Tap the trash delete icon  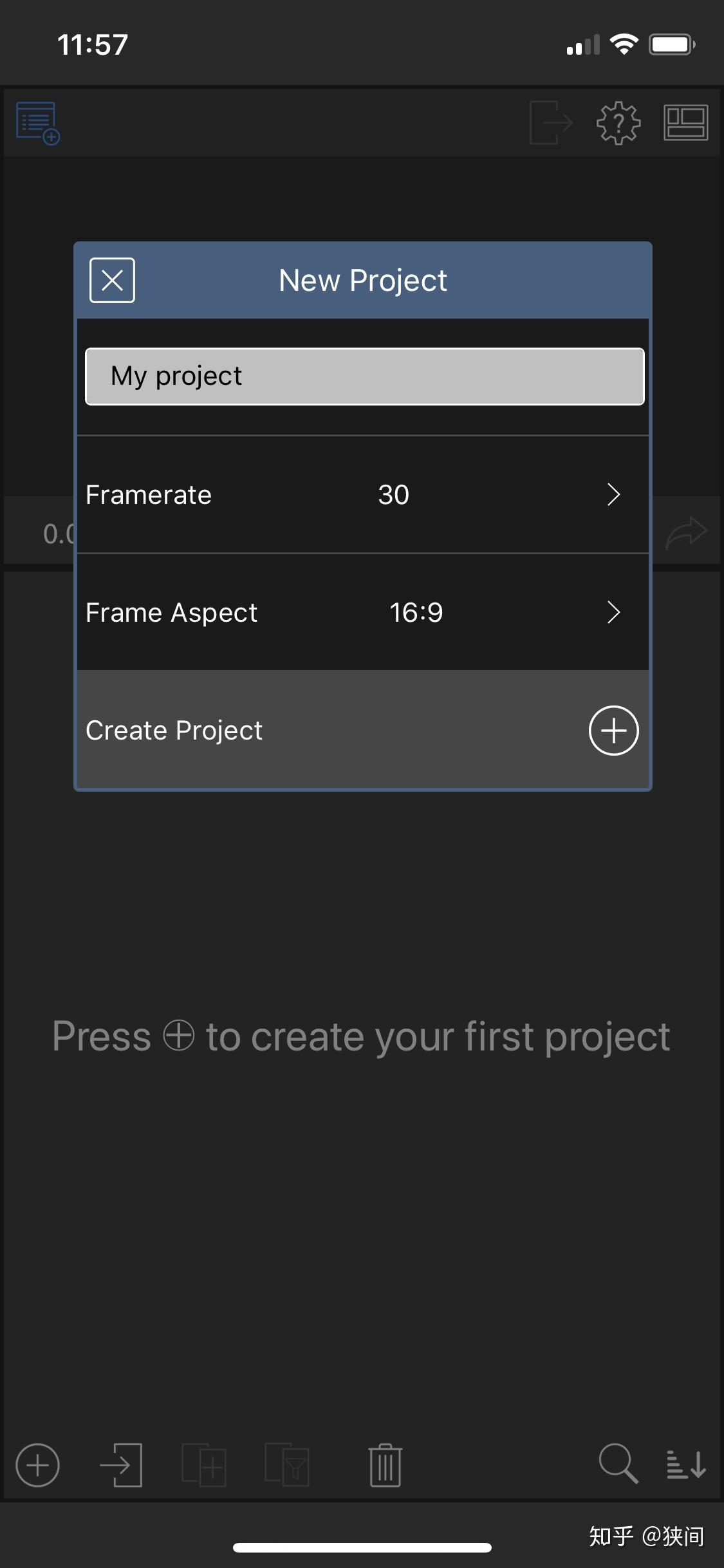pyautogui.click(x=385, y=1465)
